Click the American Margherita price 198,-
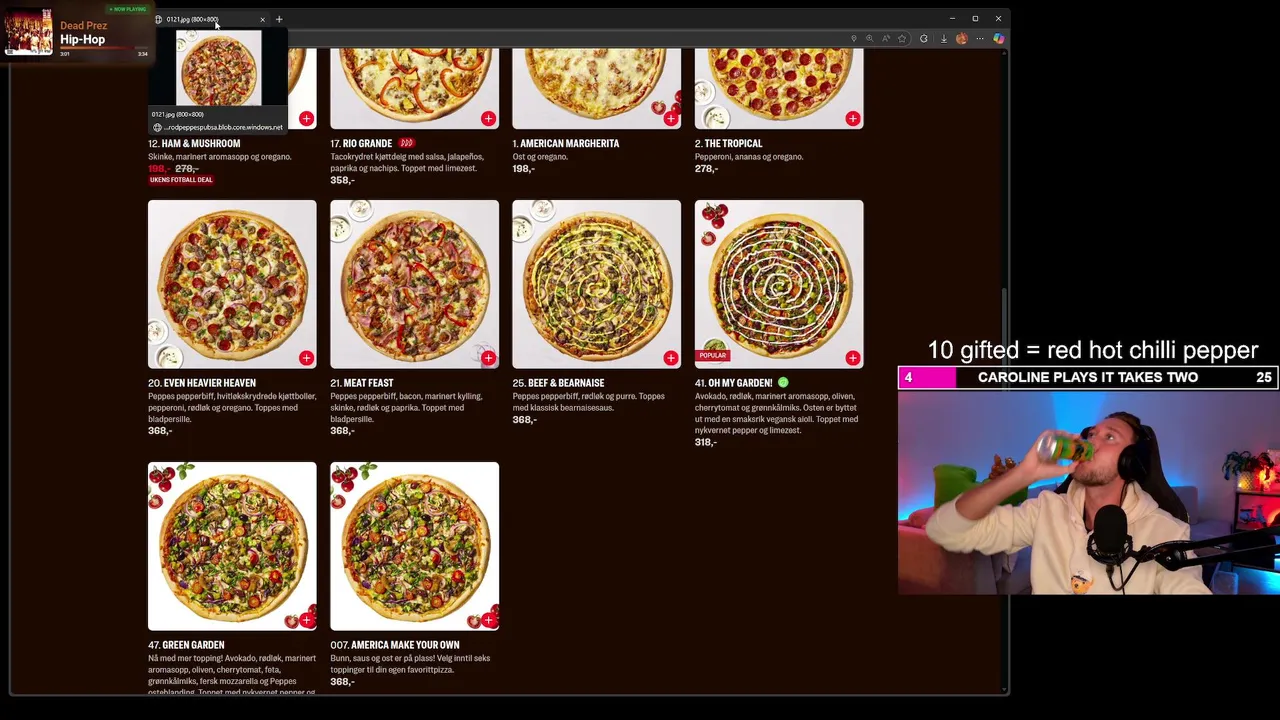Image resolution: width=1280 pixels, height=720 pixels. pos(523,169)
